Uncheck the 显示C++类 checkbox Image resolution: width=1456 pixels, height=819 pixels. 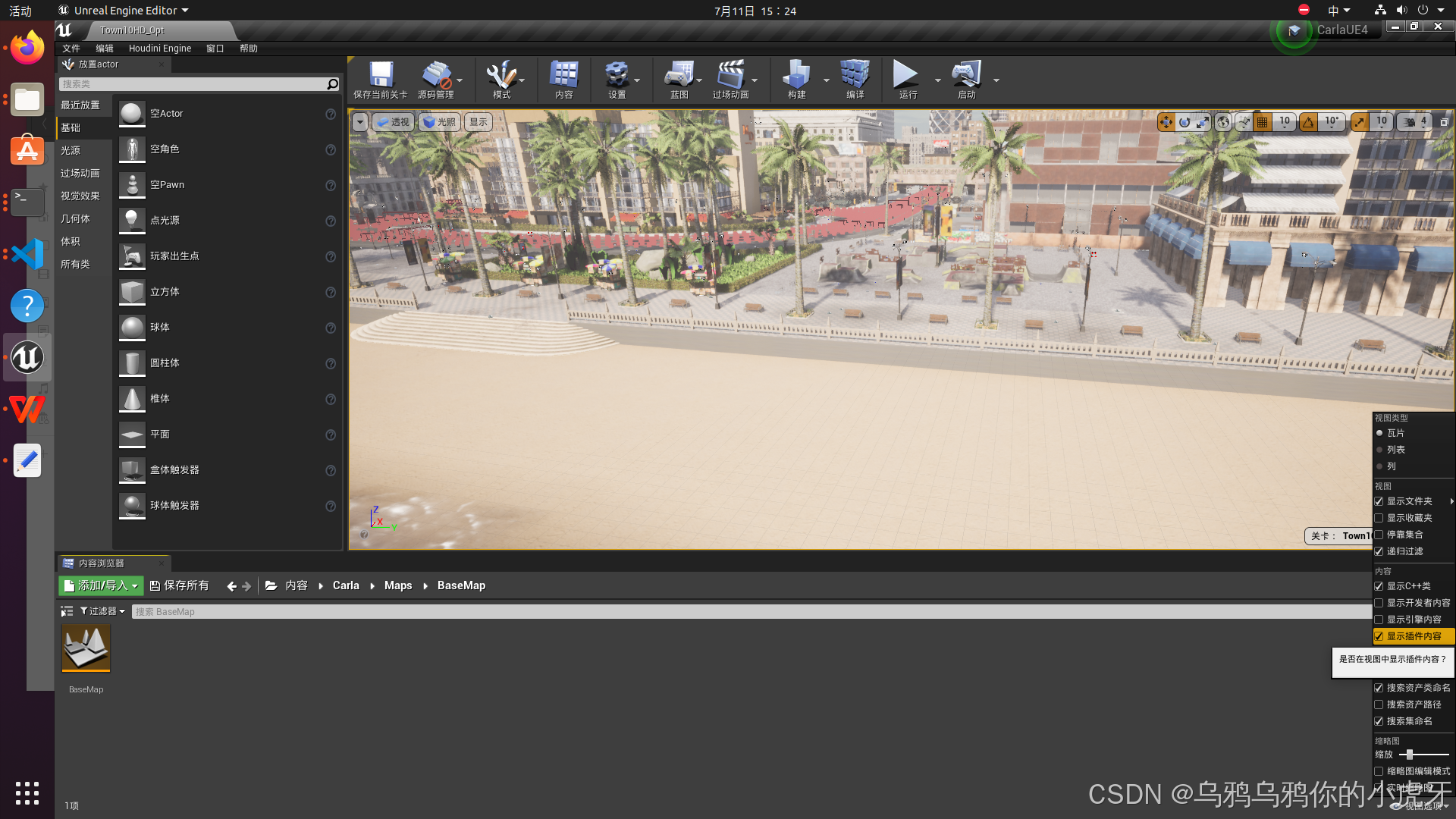click(x=1379, y=586)
